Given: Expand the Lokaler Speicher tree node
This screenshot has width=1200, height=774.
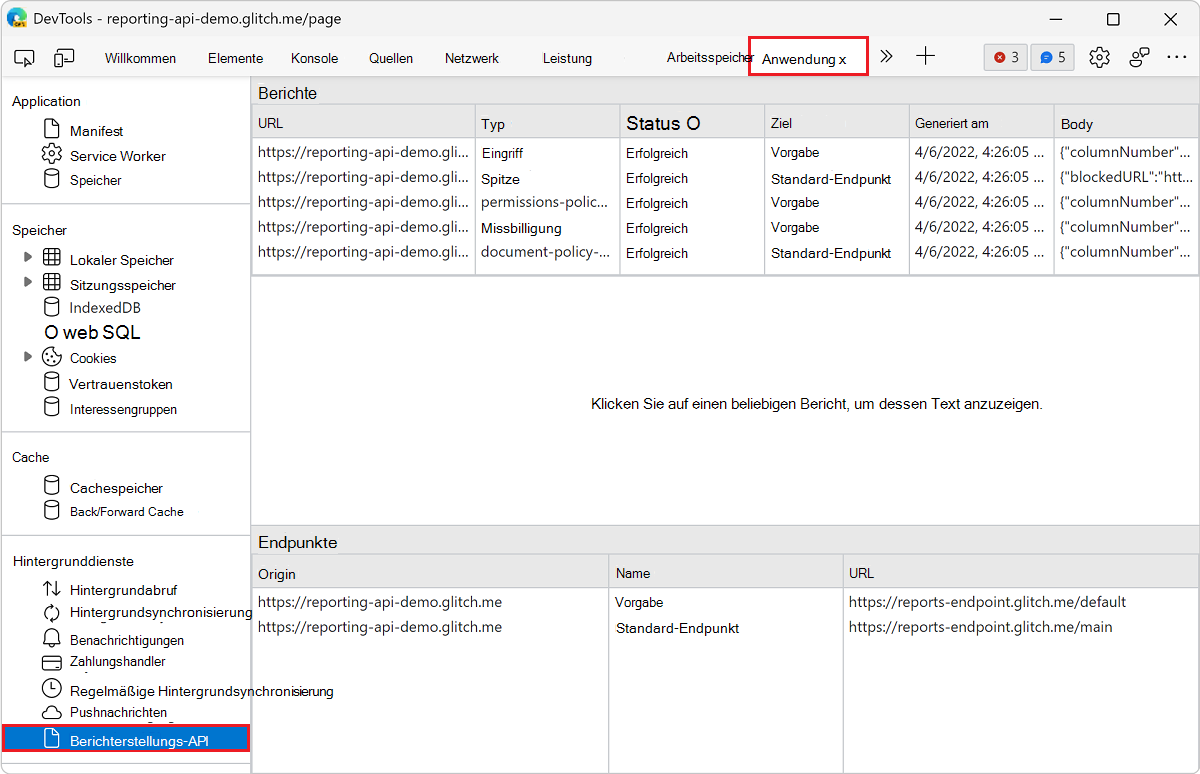Looking at the screenshot, I should (28, 258).
